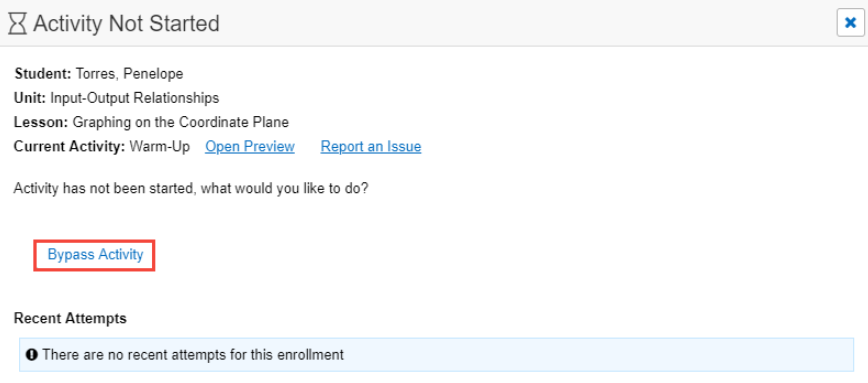Click the "what would you like to do?" prompt
868x383 pixels.
[x=285, y=188]
